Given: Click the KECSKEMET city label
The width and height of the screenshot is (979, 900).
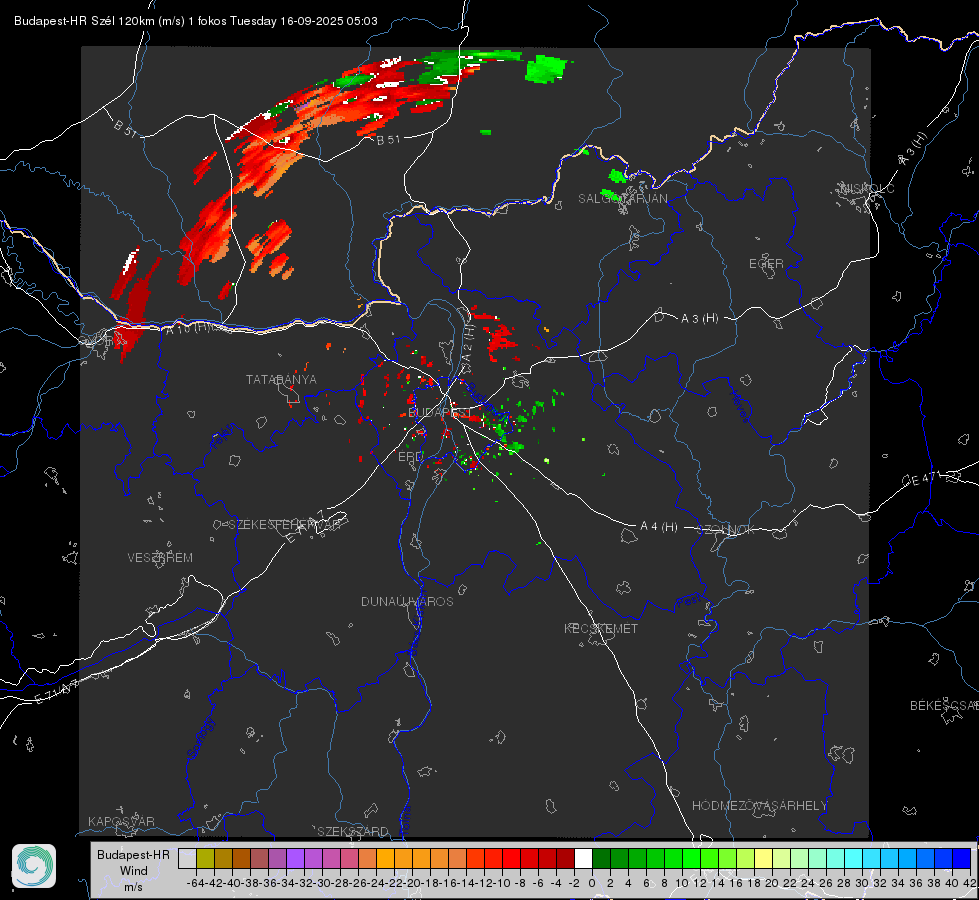Looking at the screenshot, I should click(x=601, y=628).
